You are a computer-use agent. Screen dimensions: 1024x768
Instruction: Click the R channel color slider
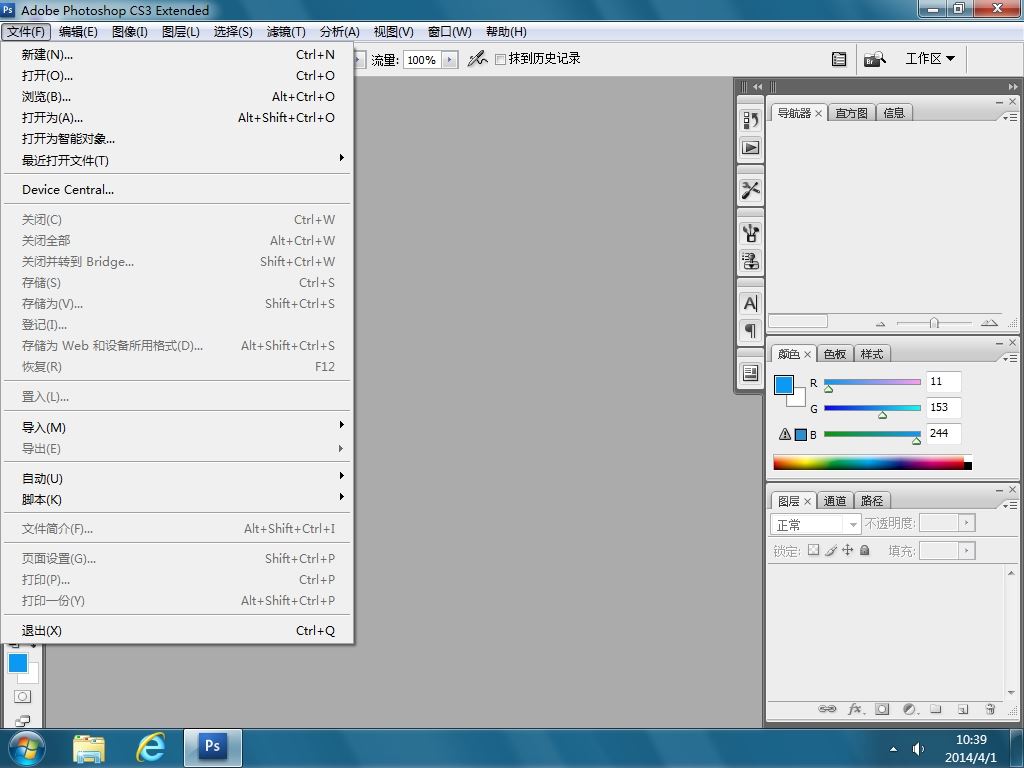872,382
